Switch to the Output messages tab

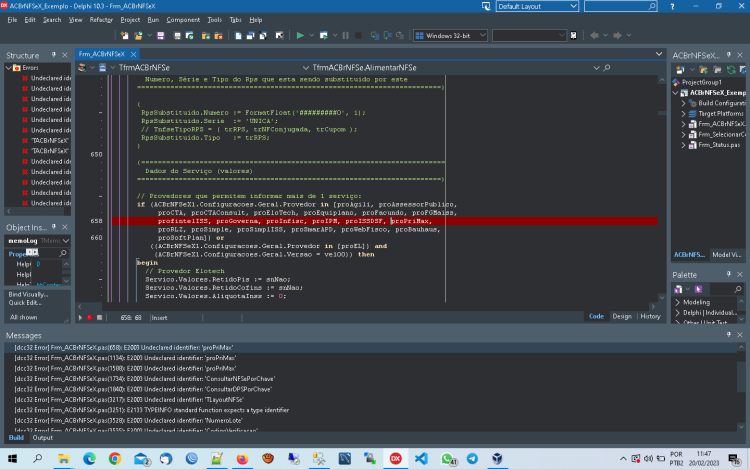(42, 438)
